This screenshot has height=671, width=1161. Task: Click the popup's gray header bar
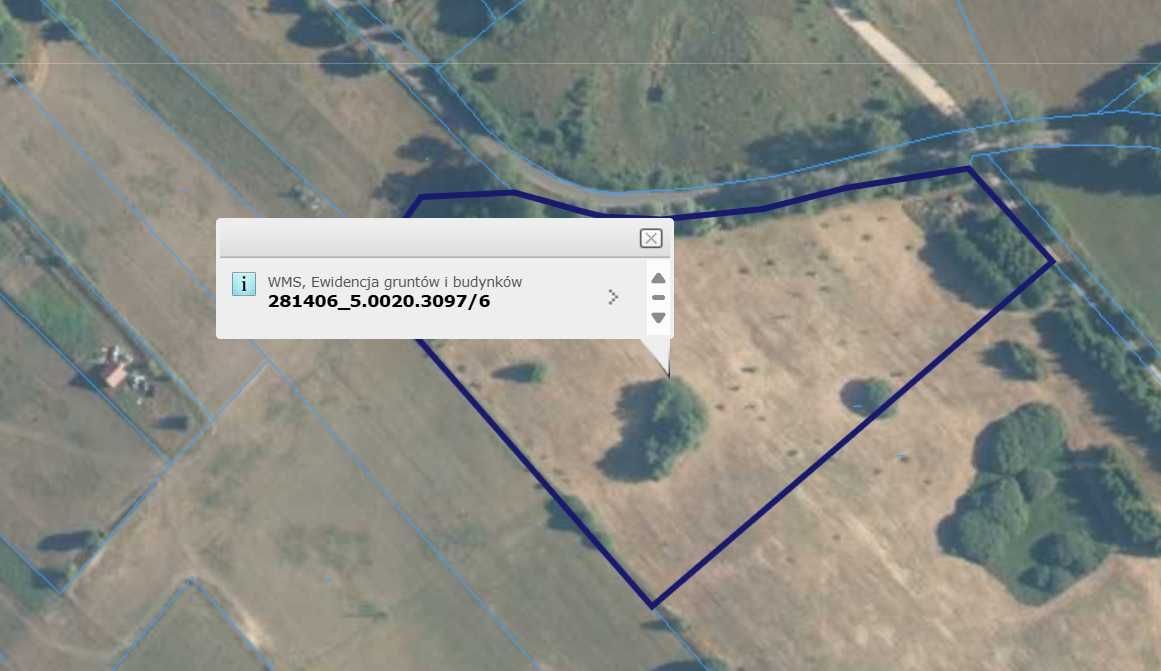[x=428, y=238]
